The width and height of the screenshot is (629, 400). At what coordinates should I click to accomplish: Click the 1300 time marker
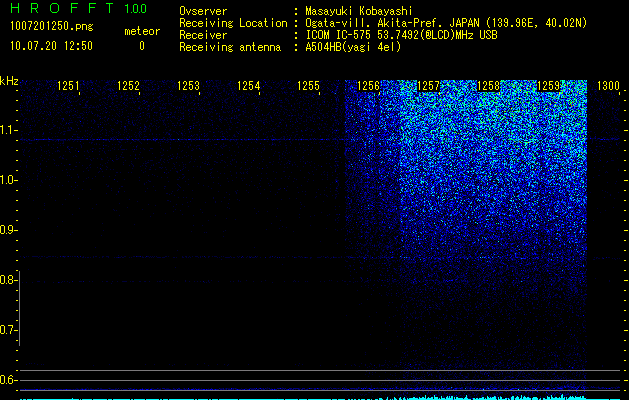tap(609, 86)
